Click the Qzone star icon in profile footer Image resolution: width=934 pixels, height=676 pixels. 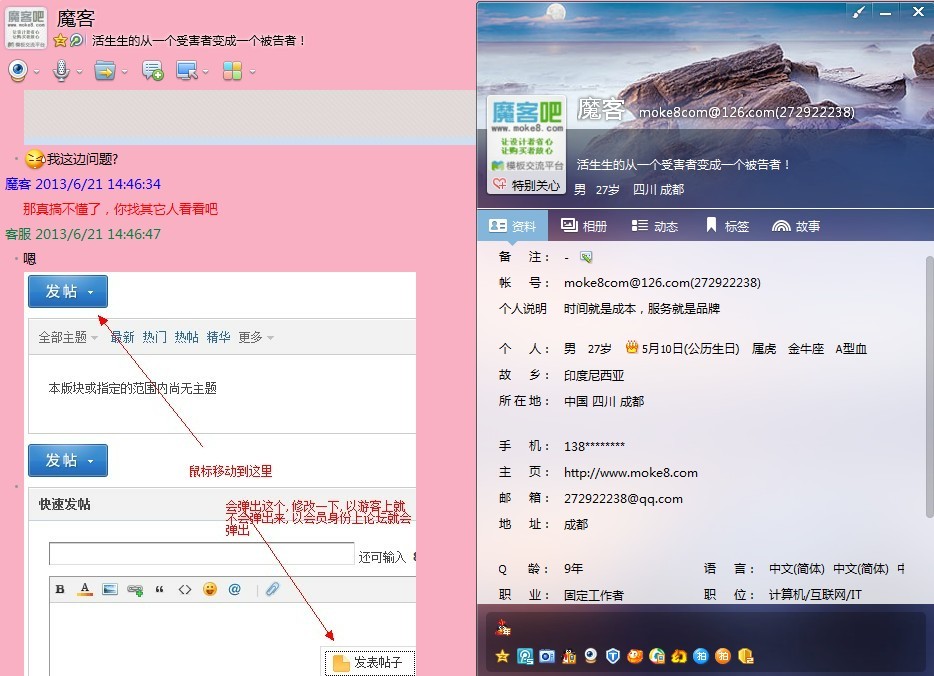502,656
